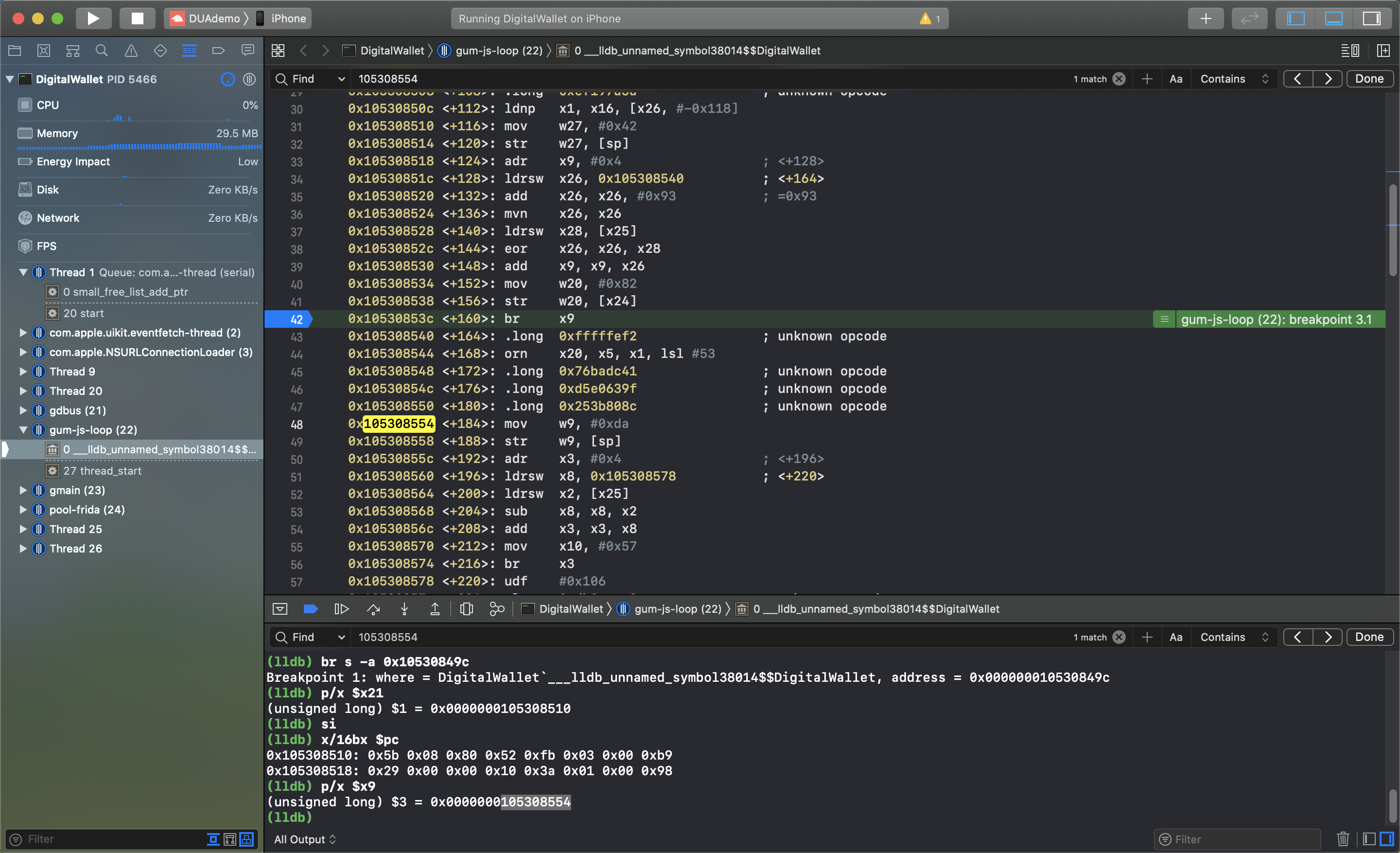Click the Debug View Hierarchy icon

click(x=466, y=609)
